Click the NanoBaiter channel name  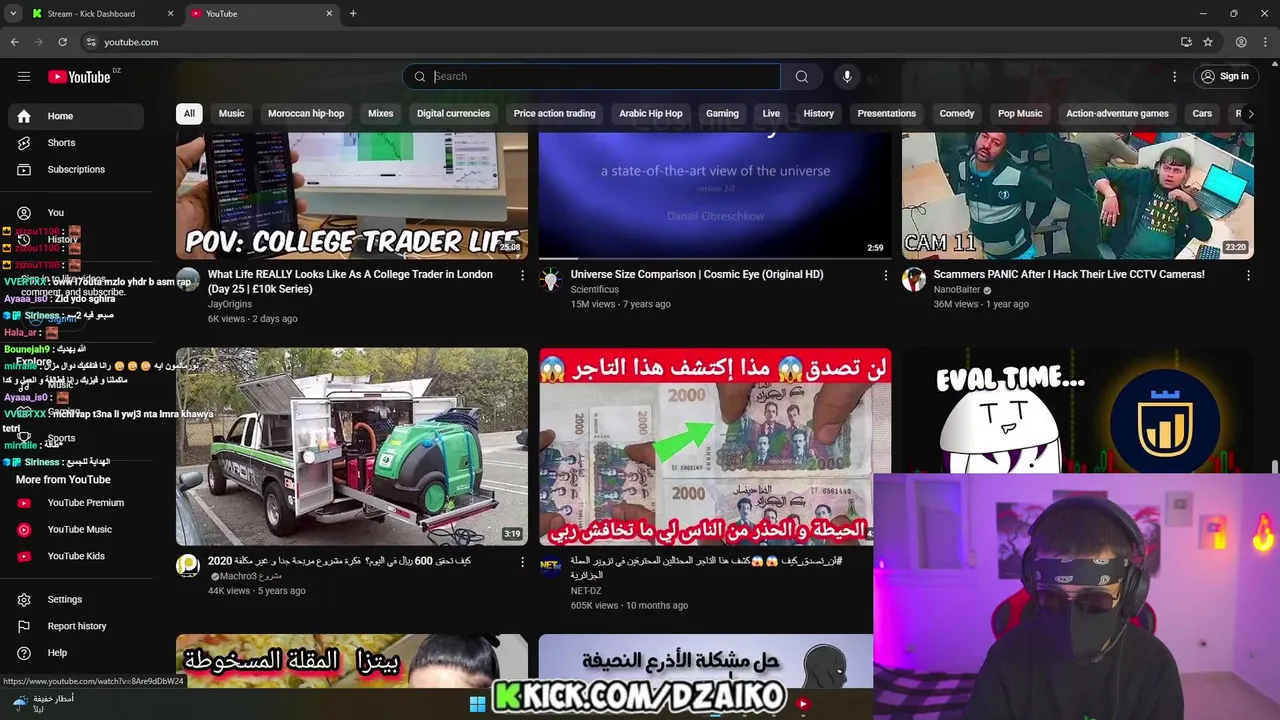pyautogui.click(x=957, y=290)
